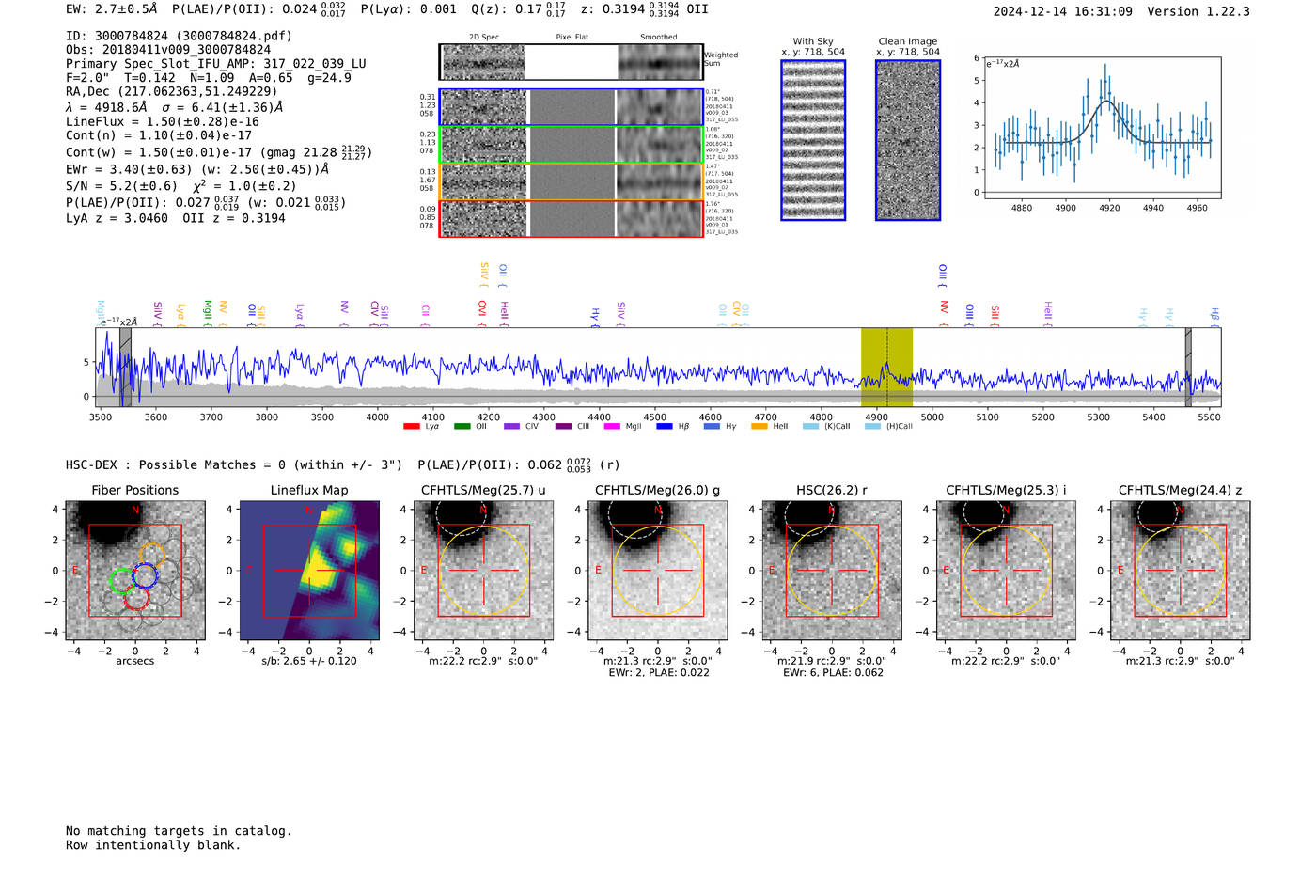Click the 'Pixel Flat' column header
The height and width of the screenshot is (896, 1316).
click(x=572, y=38)
